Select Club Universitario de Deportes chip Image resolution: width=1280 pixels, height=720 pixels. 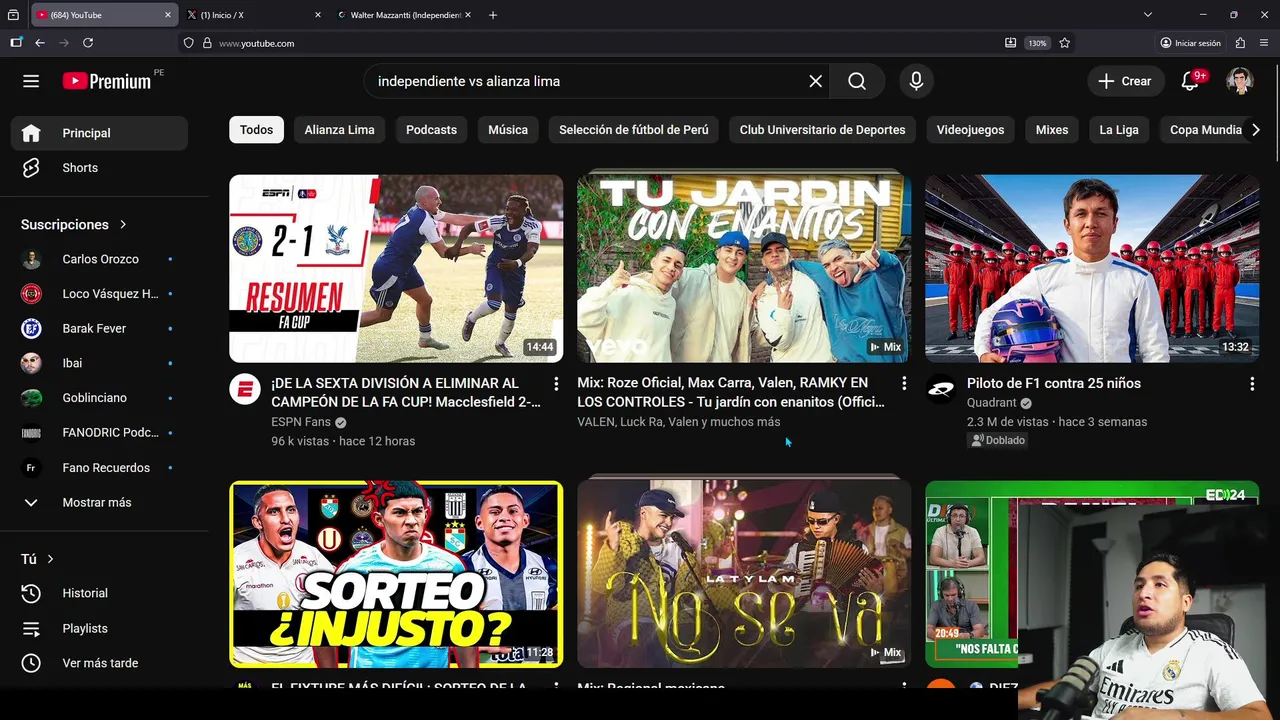click(x=822, y=130)
